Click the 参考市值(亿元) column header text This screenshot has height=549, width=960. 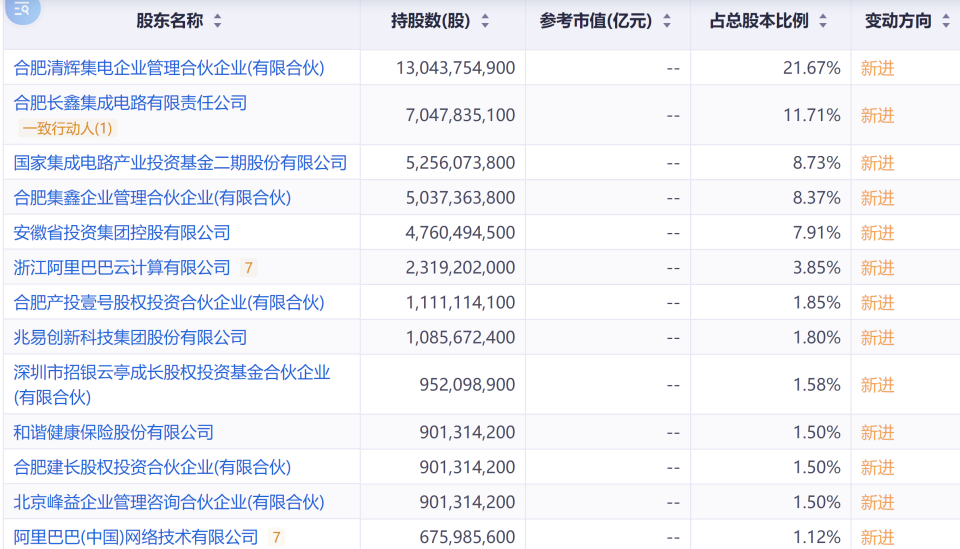click(596, 21)
